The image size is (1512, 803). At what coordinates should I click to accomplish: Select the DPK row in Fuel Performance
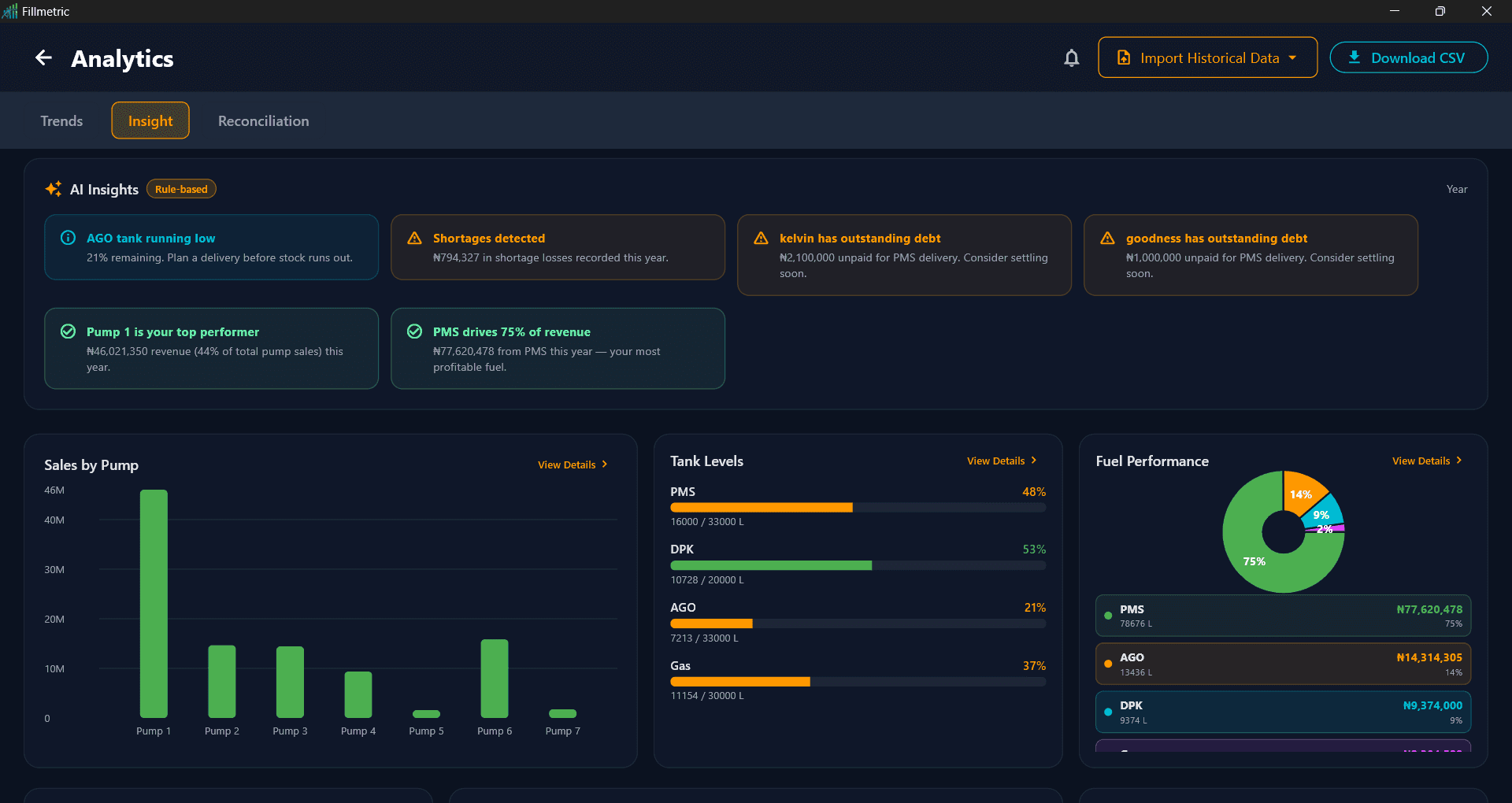[1283, 712]
